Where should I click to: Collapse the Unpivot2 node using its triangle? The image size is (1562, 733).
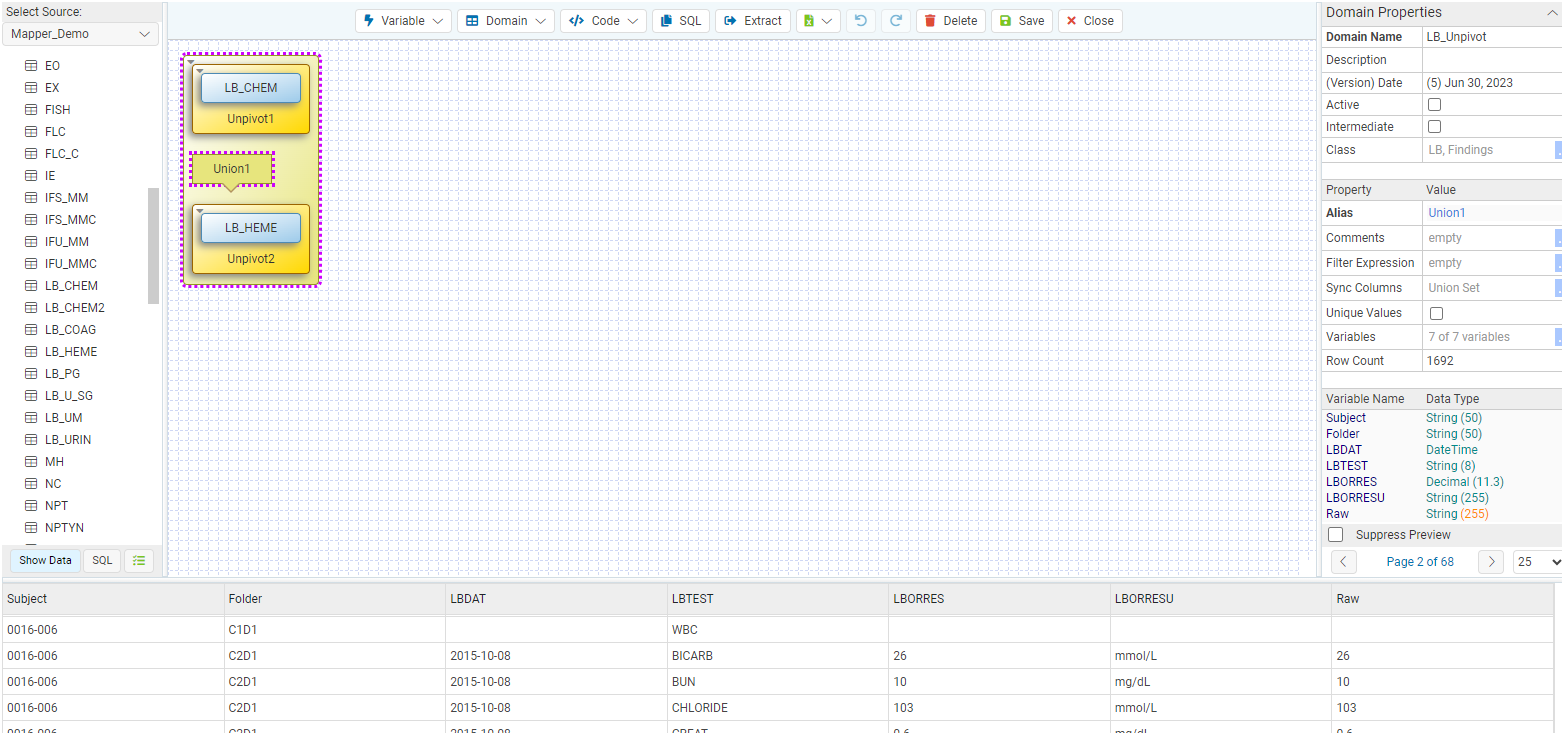pyautogui.click(x=200, y=212)
